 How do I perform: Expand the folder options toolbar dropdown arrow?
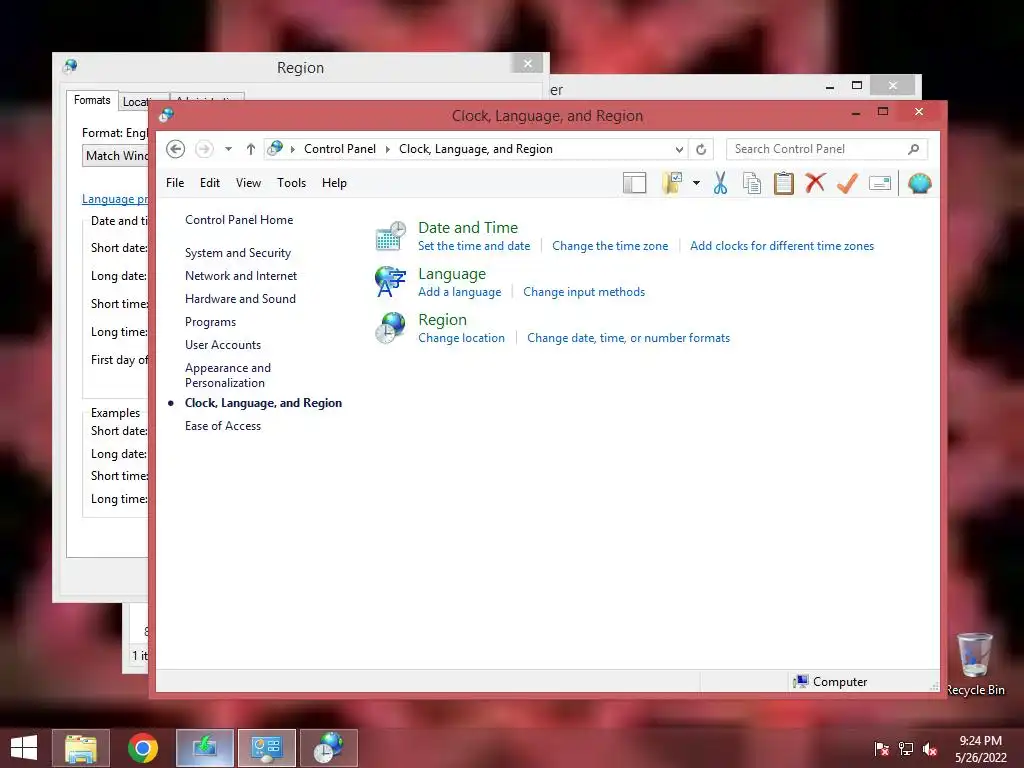[x=696, y=184]
